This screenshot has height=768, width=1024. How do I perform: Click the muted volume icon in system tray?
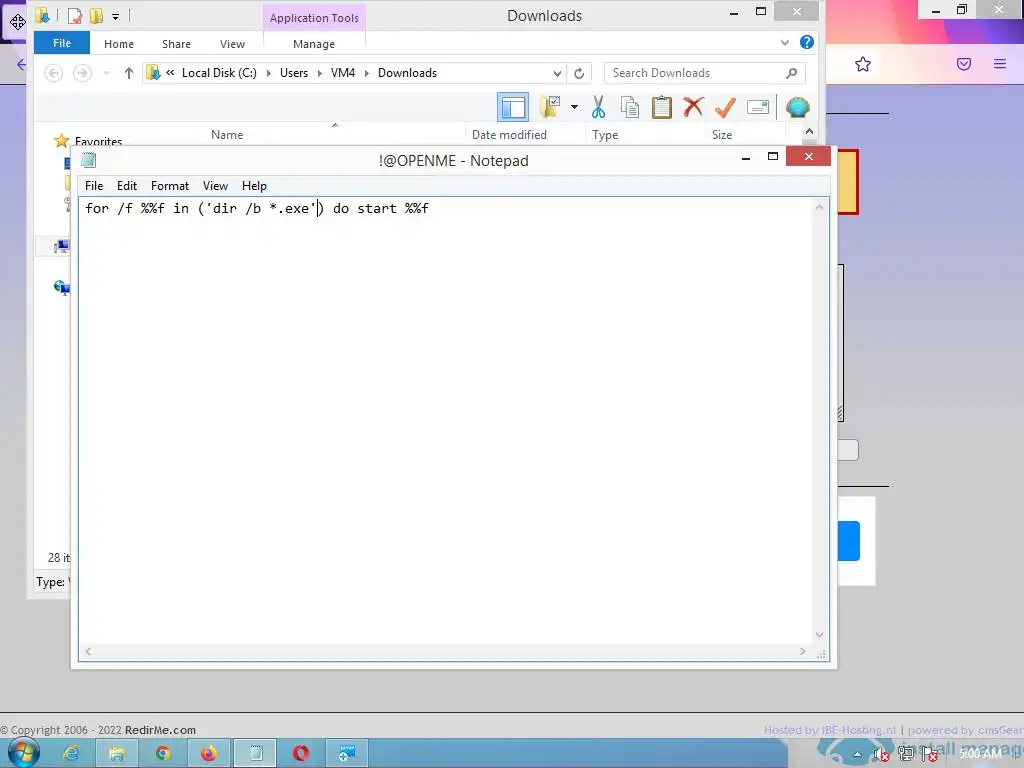[x=881, y=755]
